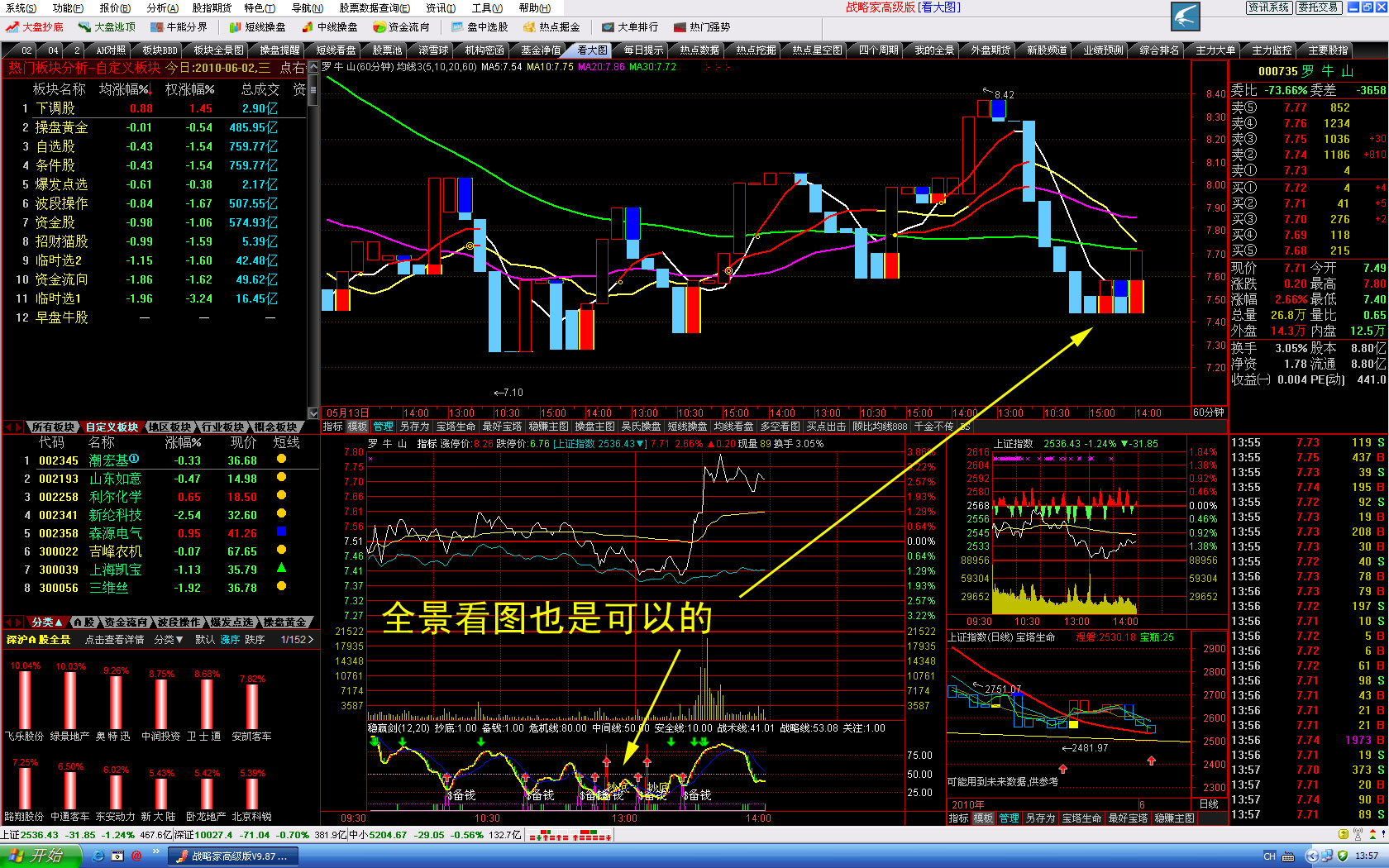The width and height of the screenshot is (1389, 868).
Task: Click the 热门强势 toolbar icon
Action: point(680,27)
